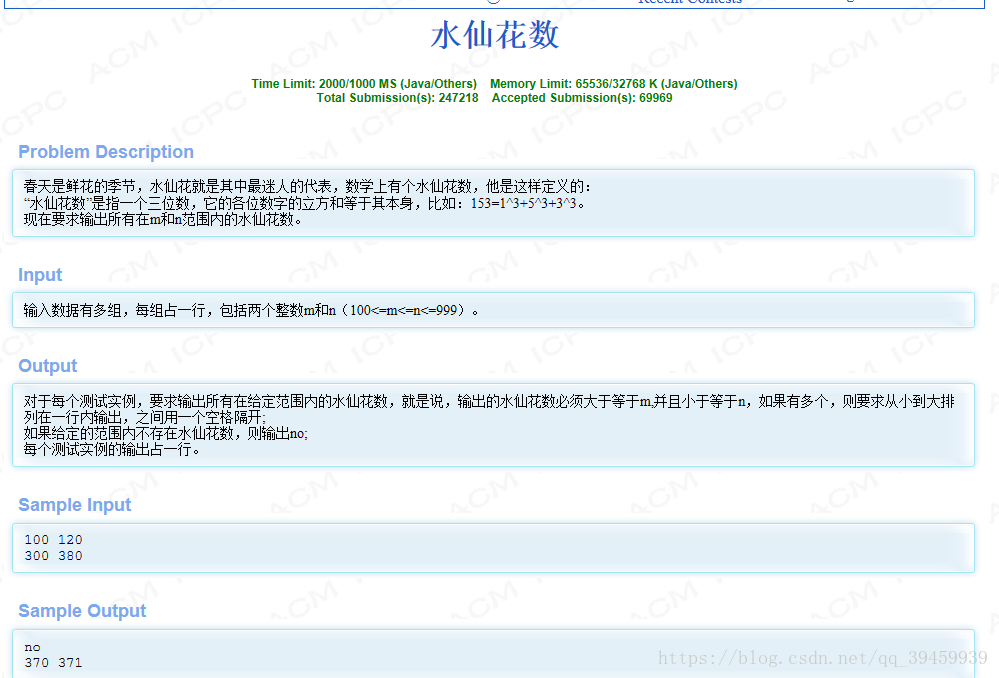The width and height of the screenshot is (999, 678).
Task: Click the Sample Input heading
Action: click(x=75, y=505)
